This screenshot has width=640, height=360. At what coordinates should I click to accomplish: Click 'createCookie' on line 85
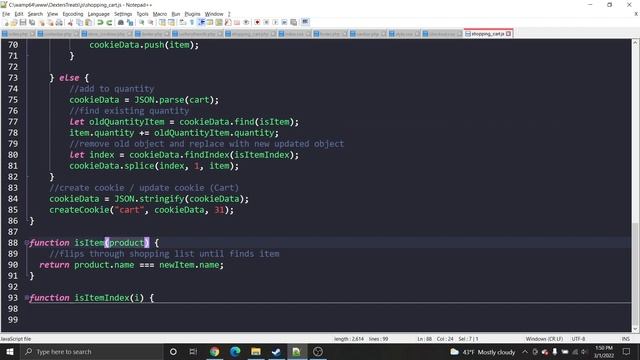tap(80, 210)
